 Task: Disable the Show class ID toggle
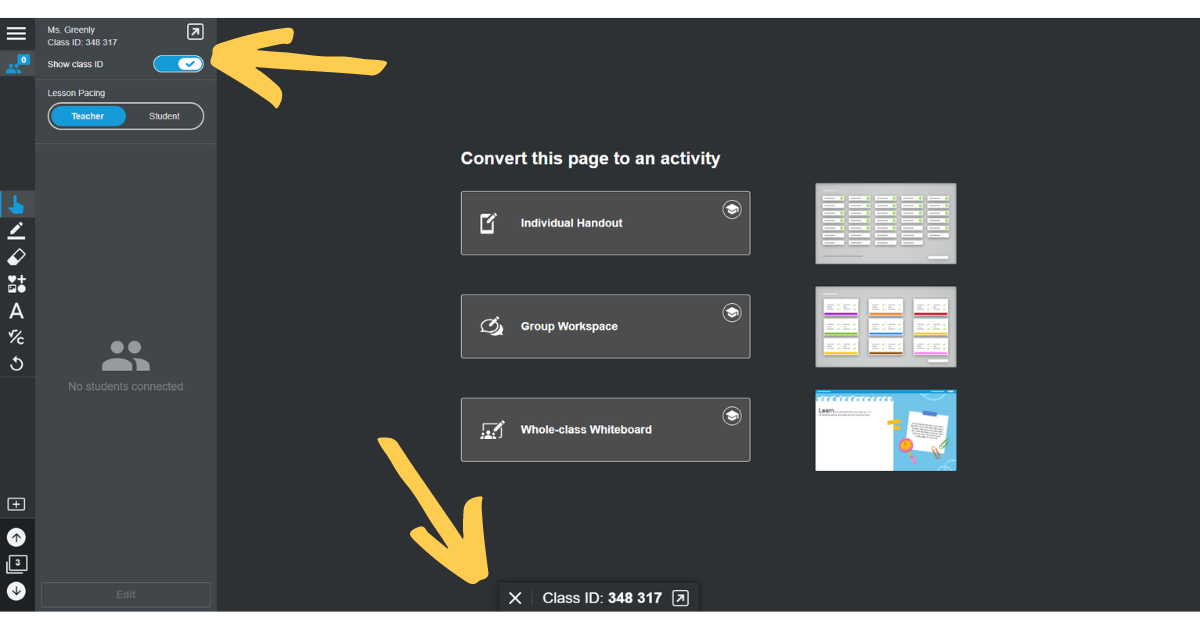(x=178, y=63)
